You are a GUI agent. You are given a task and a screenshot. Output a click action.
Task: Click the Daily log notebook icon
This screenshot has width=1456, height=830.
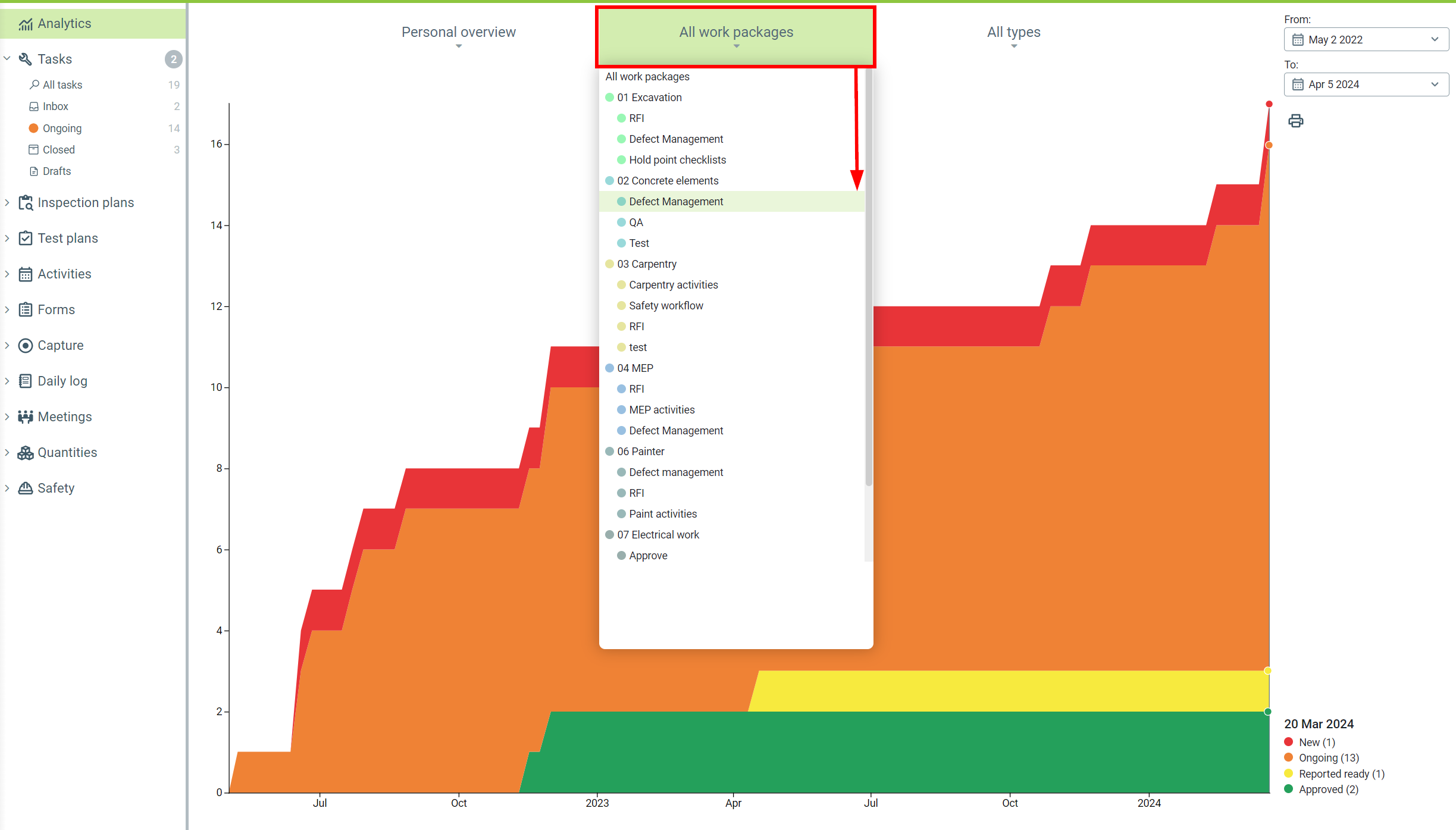click(x=26, y=381)
